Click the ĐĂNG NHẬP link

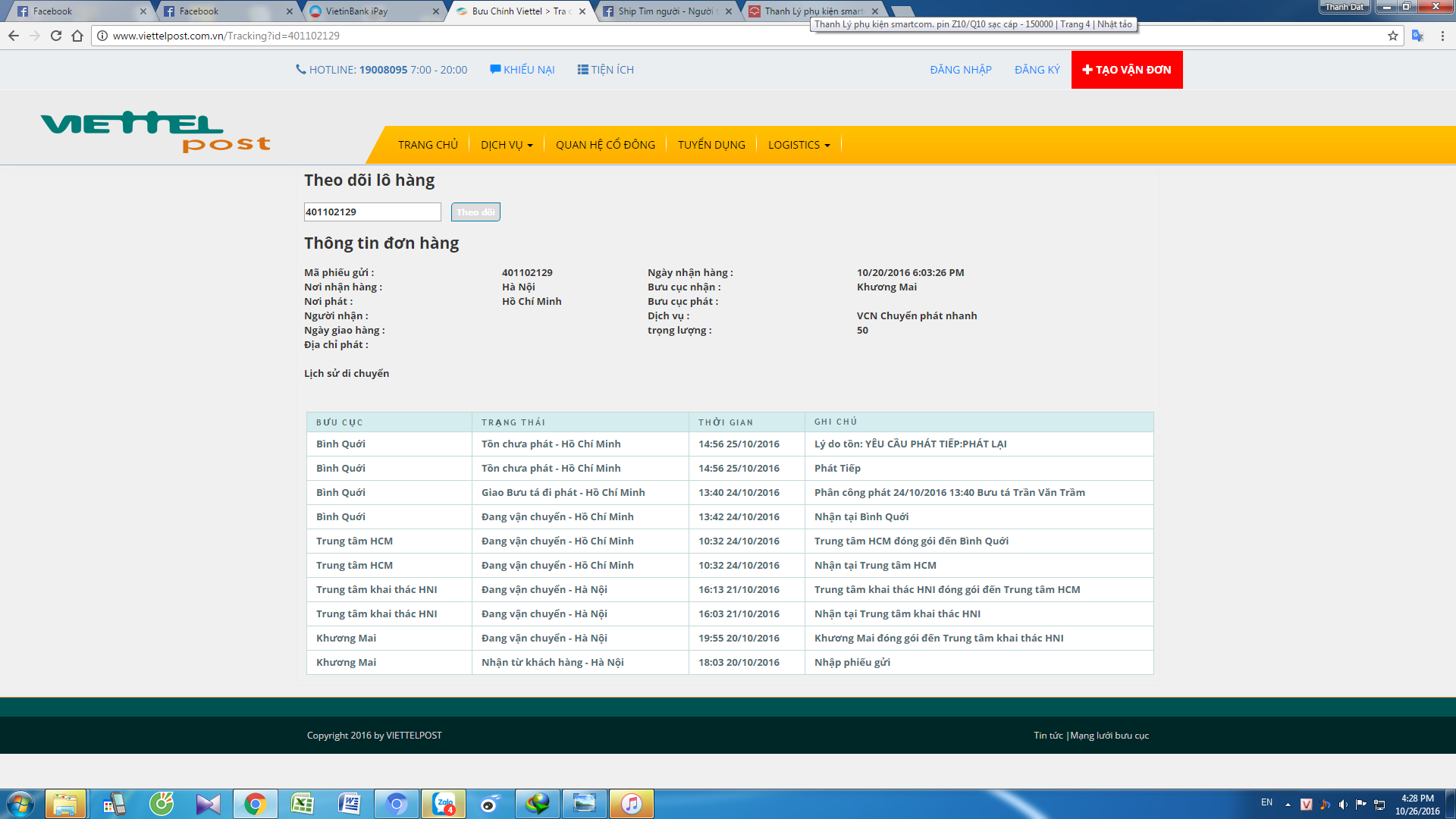click(960, 70)
